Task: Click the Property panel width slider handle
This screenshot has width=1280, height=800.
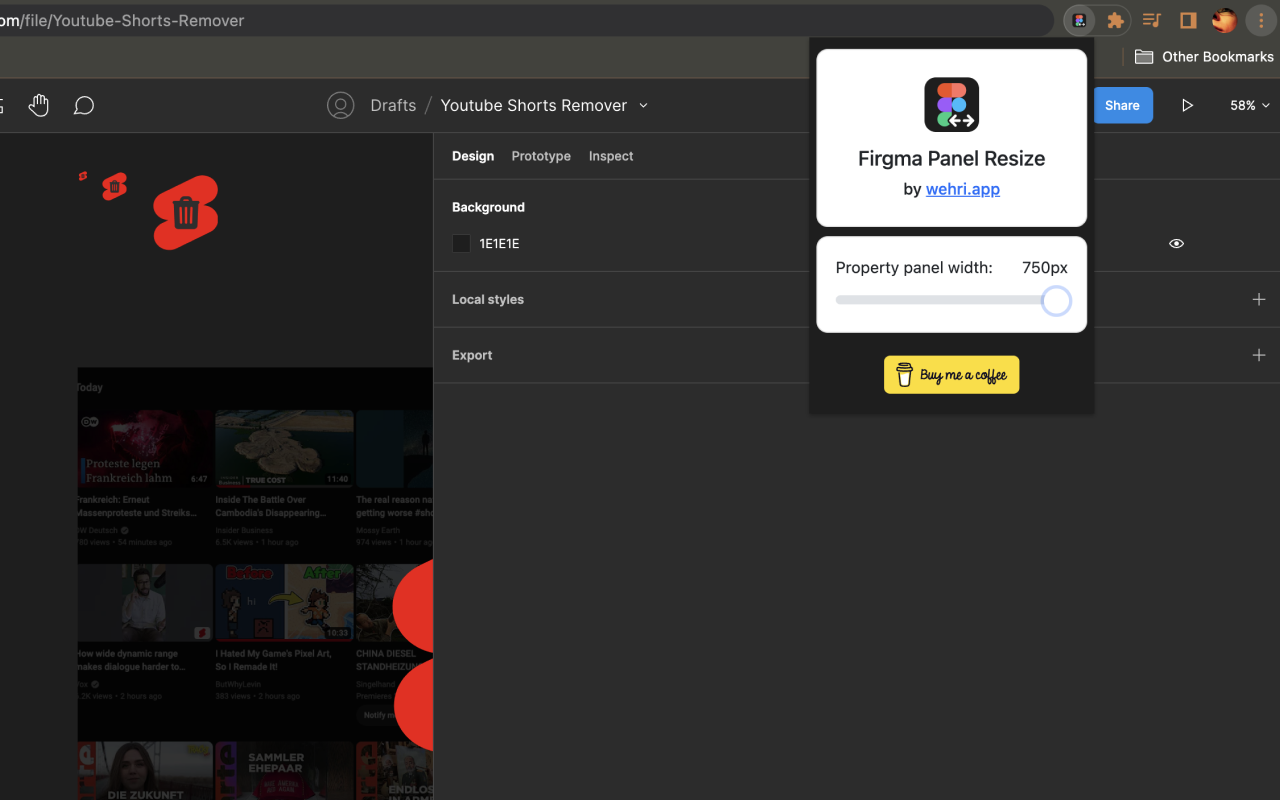Action: click(1056, 300)
